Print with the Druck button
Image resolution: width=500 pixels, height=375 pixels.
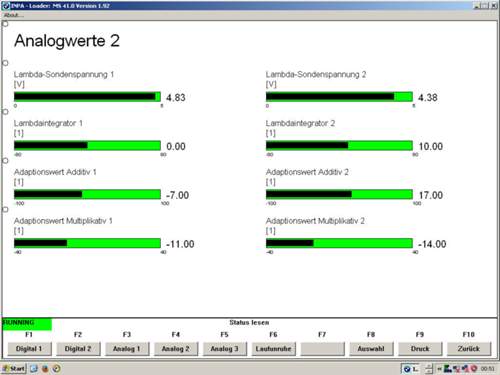(420, 349)
